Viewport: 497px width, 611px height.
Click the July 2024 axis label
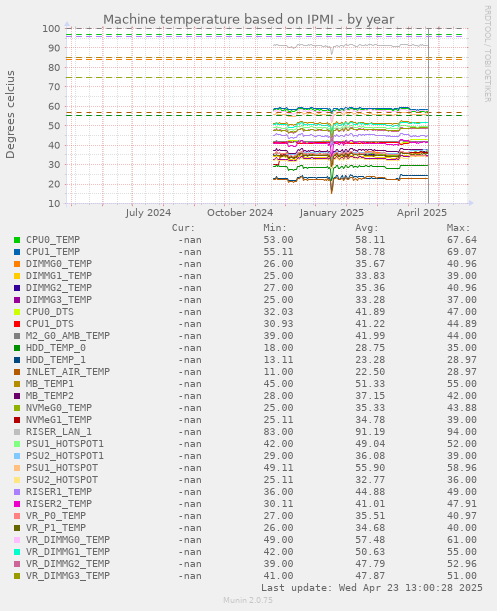coord(148,213)
